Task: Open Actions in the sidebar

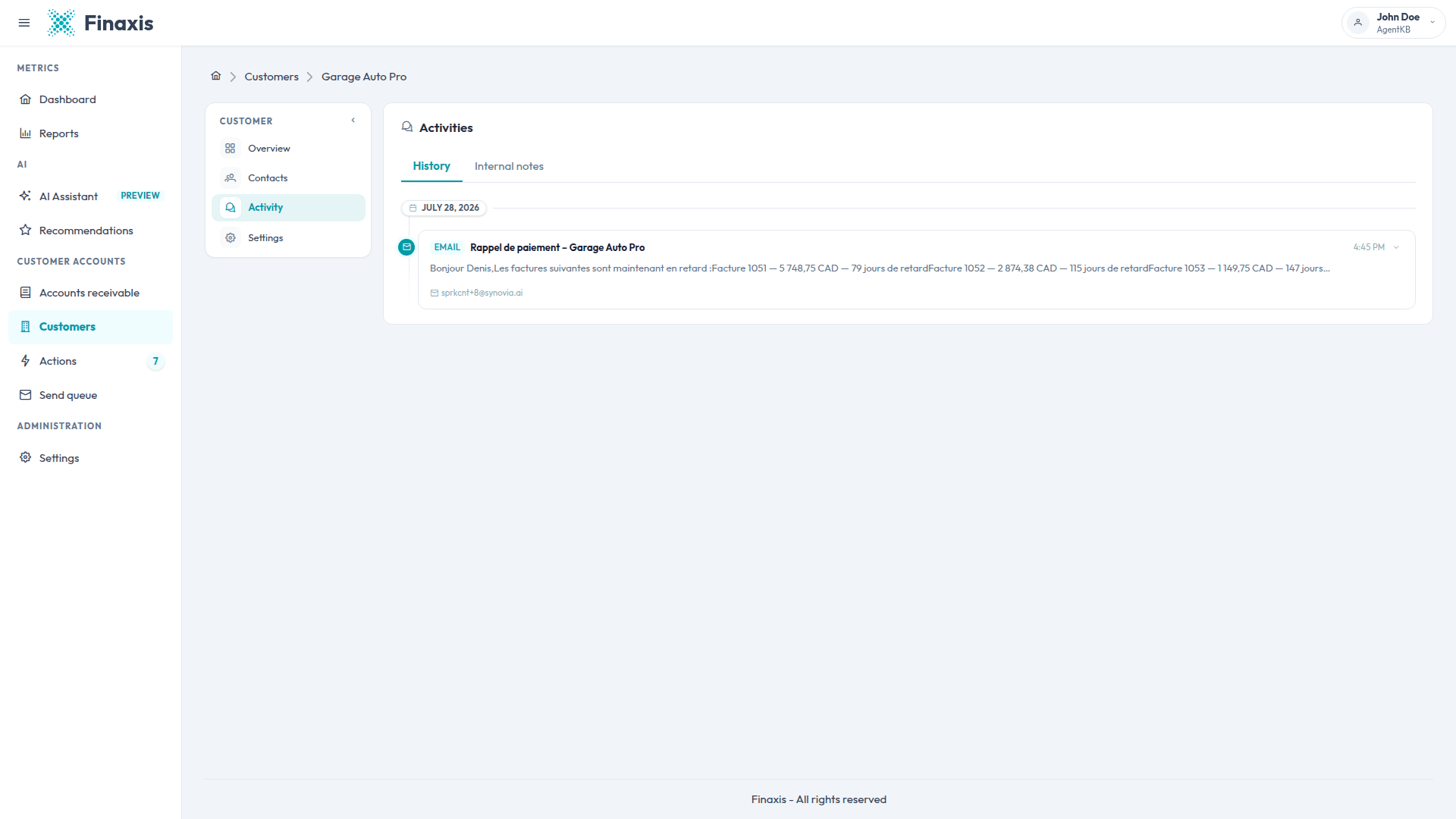Action: point(90,361)
